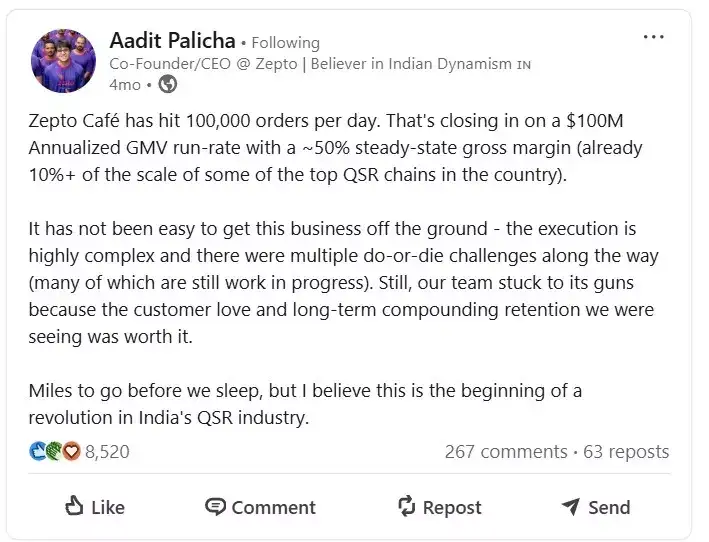This screenshot has height=542, width=709.
Task: Click the speech bubble Comment icon
Action: pos(215,506)
